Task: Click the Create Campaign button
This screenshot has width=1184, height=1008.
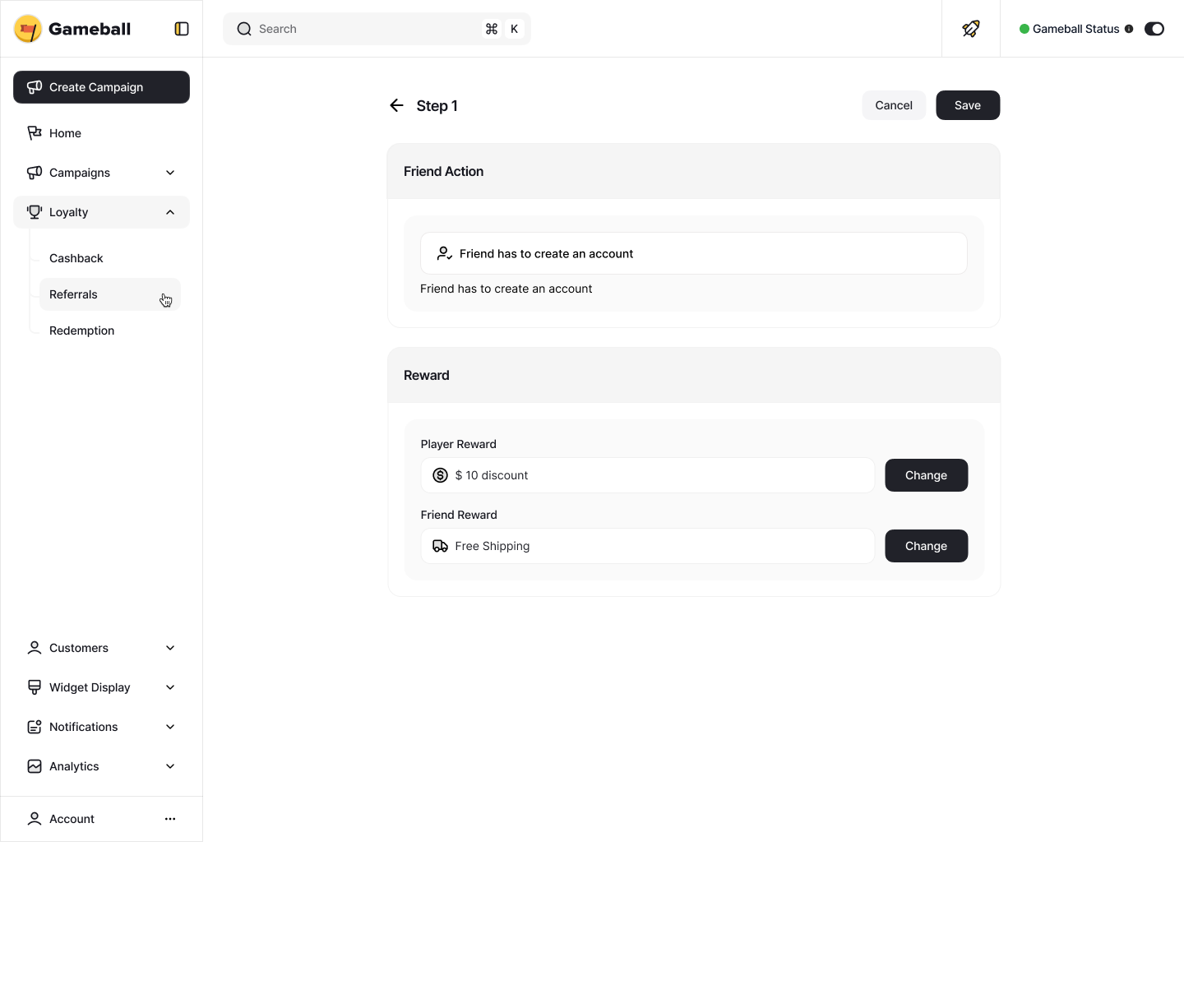Action: coord(101,87)
